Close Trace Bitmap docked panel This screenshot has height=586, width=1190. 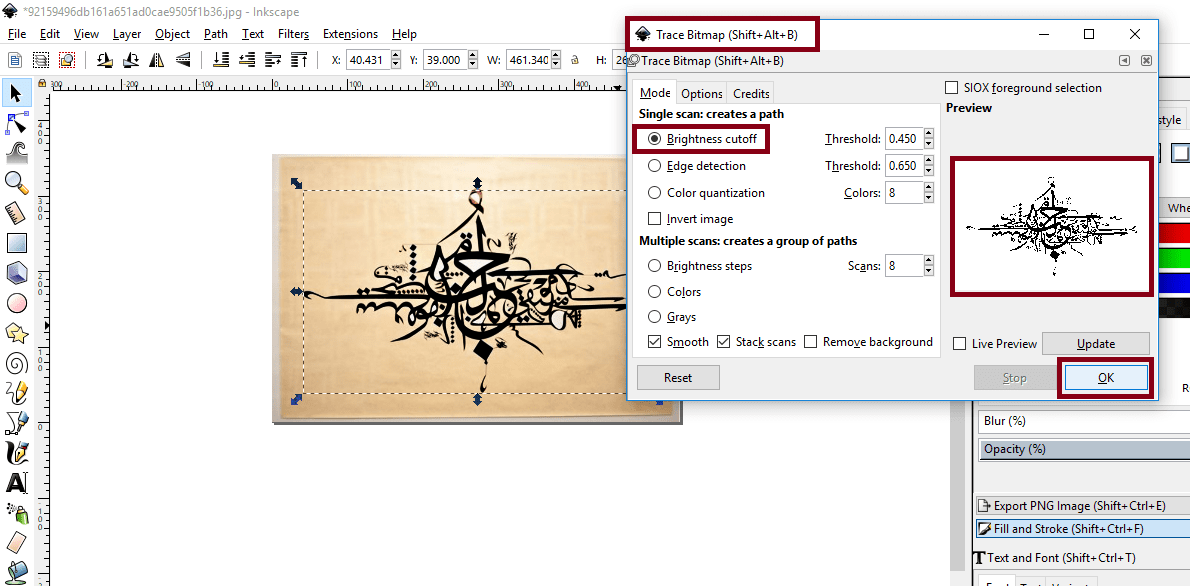[x=1146, y=61]
